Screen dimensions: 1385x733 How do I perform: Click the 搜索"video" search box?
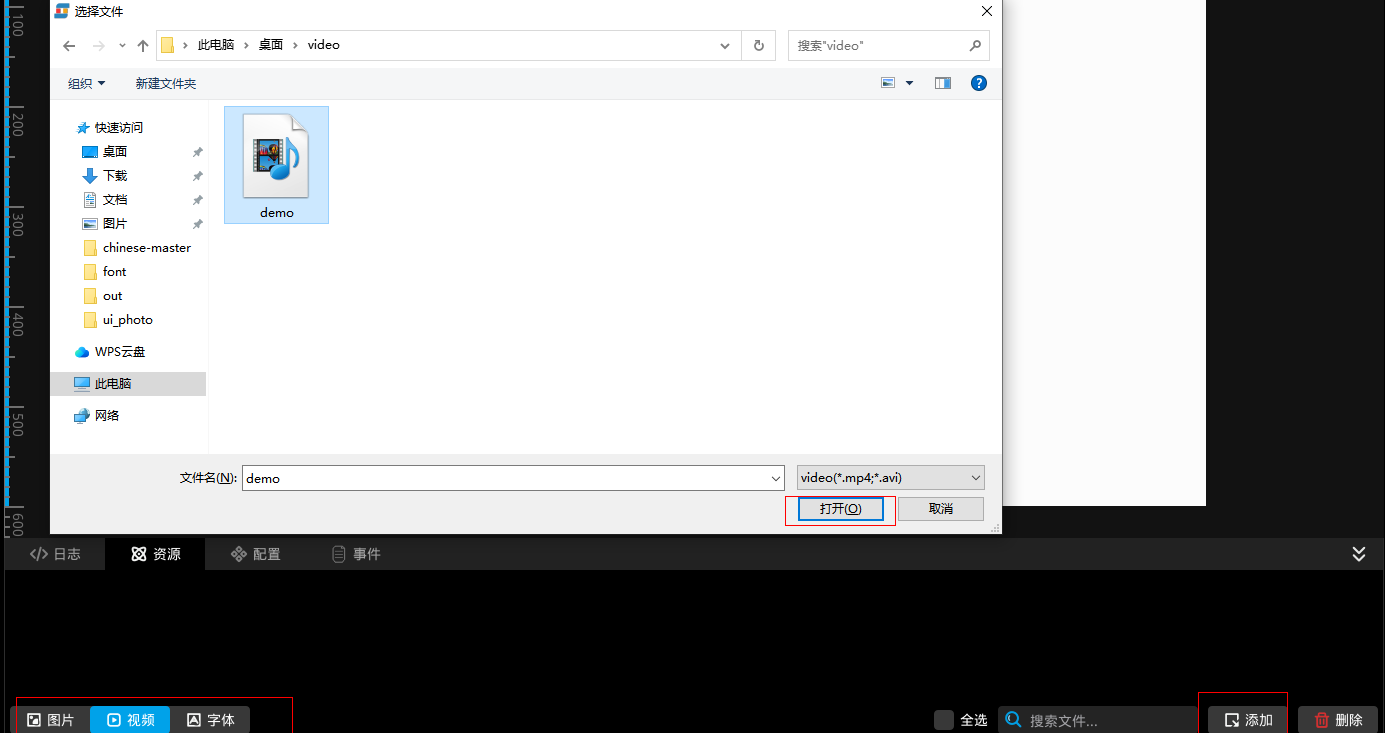(889, 45)
